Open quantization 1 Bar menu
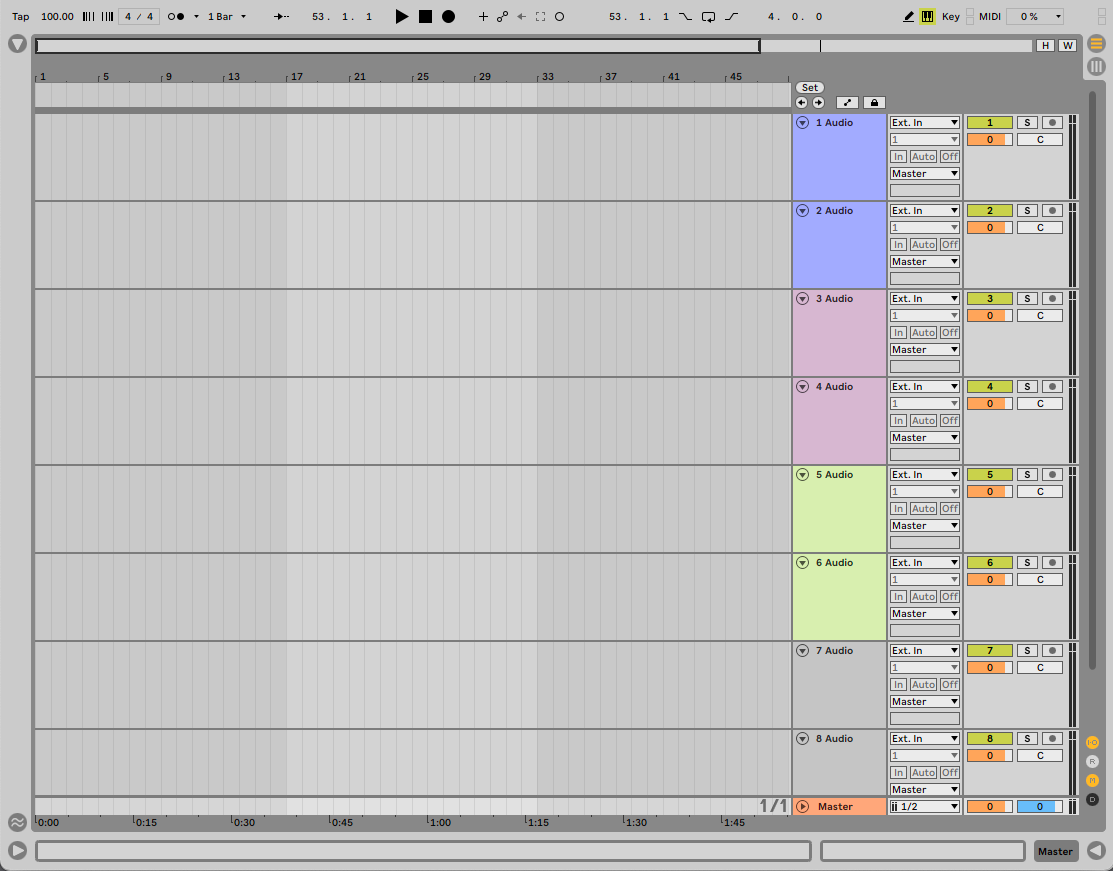 tap(226, 16)
